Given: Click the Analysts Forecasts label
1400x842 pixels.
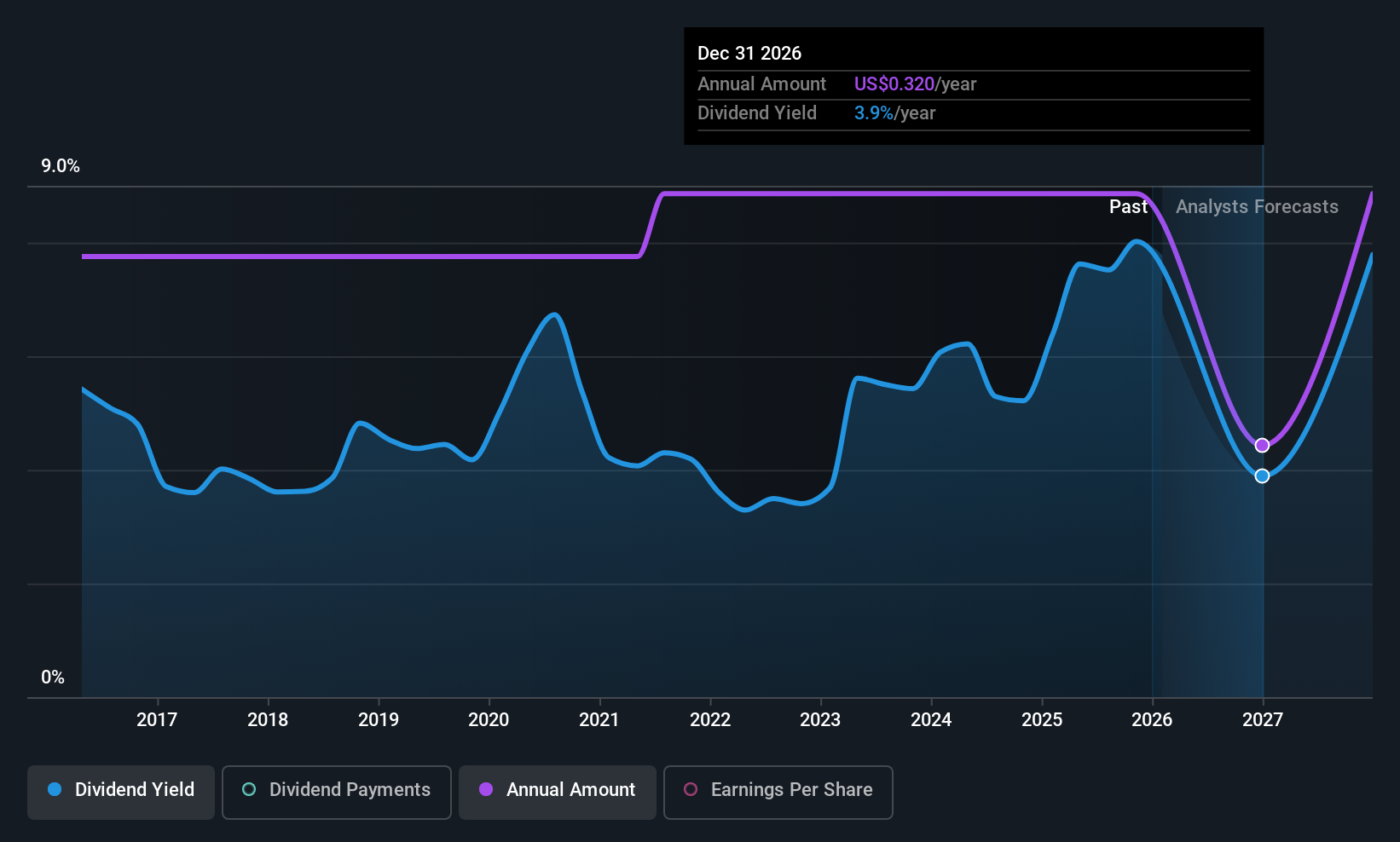Looking at the screenshot, I should point(1257,206).
